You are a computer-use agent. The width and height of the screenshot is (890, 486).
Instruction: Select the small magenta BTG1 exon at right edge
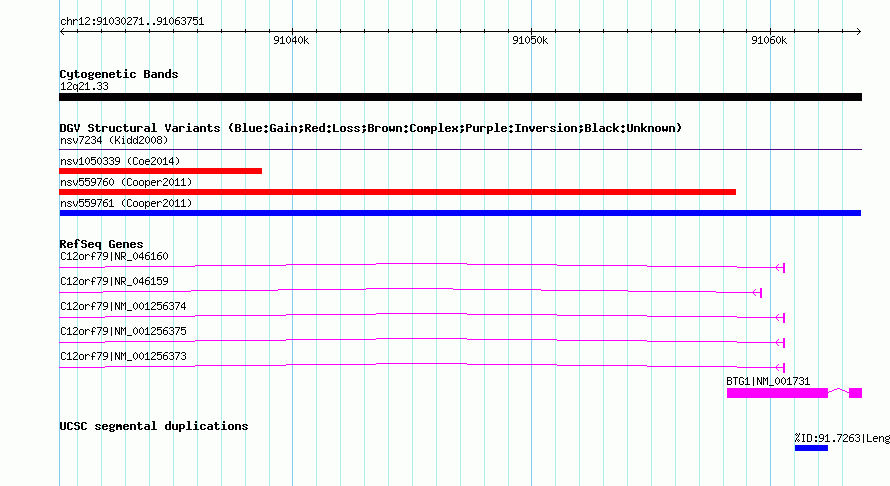[x=855, y=393]
